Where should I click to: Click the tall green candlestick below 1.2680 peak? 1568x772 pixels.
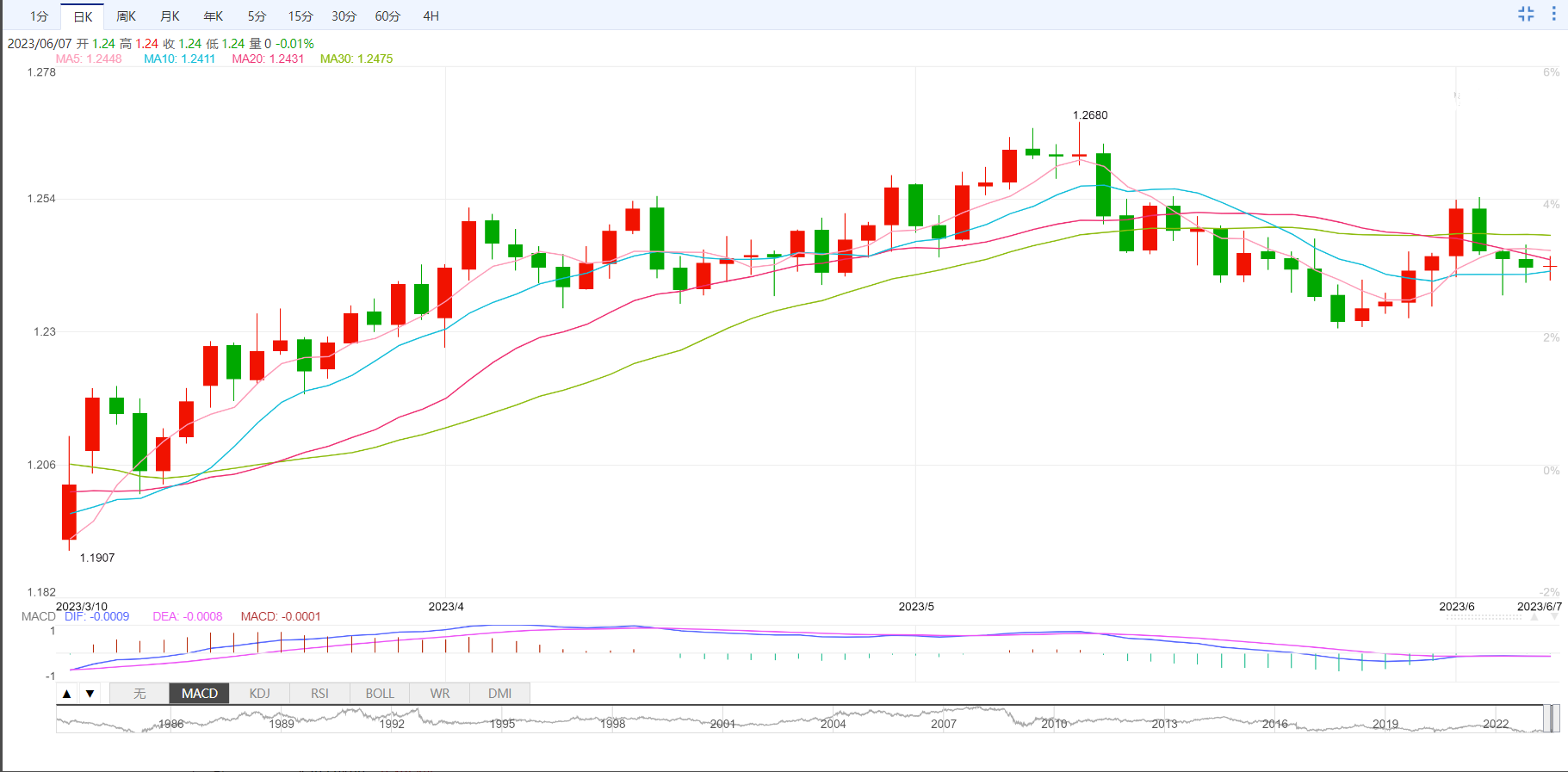point(1103,184)
